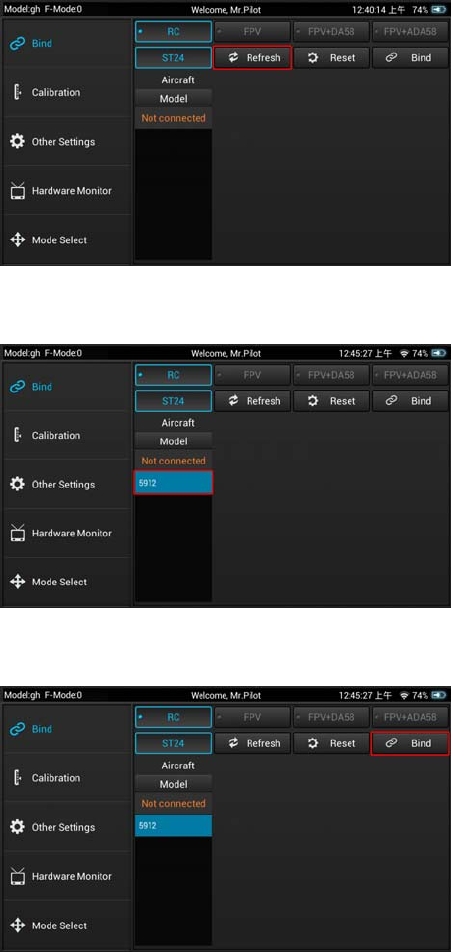
Task: Select the RC option in the top screenshot
Action: 174,32
